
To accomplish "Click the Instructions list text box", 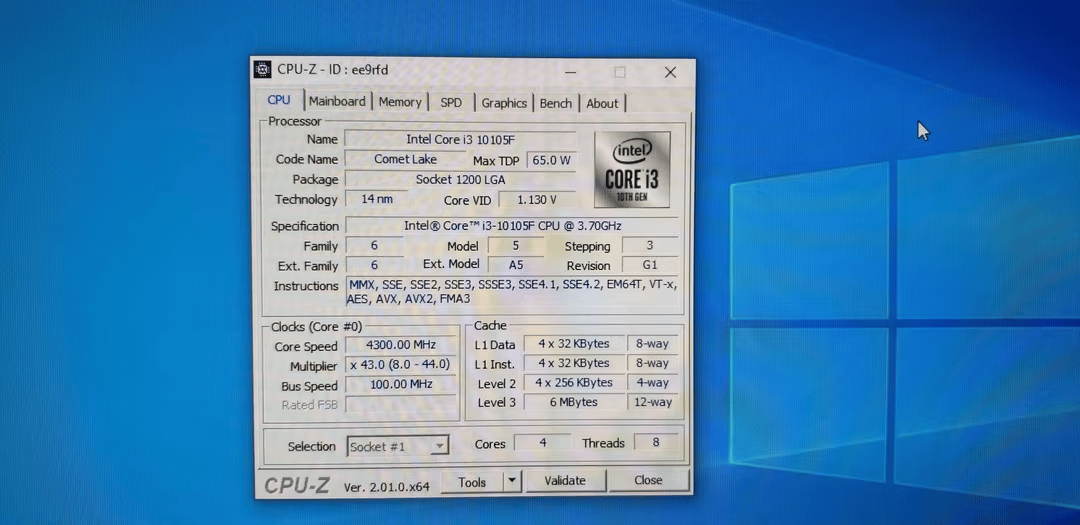I will tap(512, 291).
